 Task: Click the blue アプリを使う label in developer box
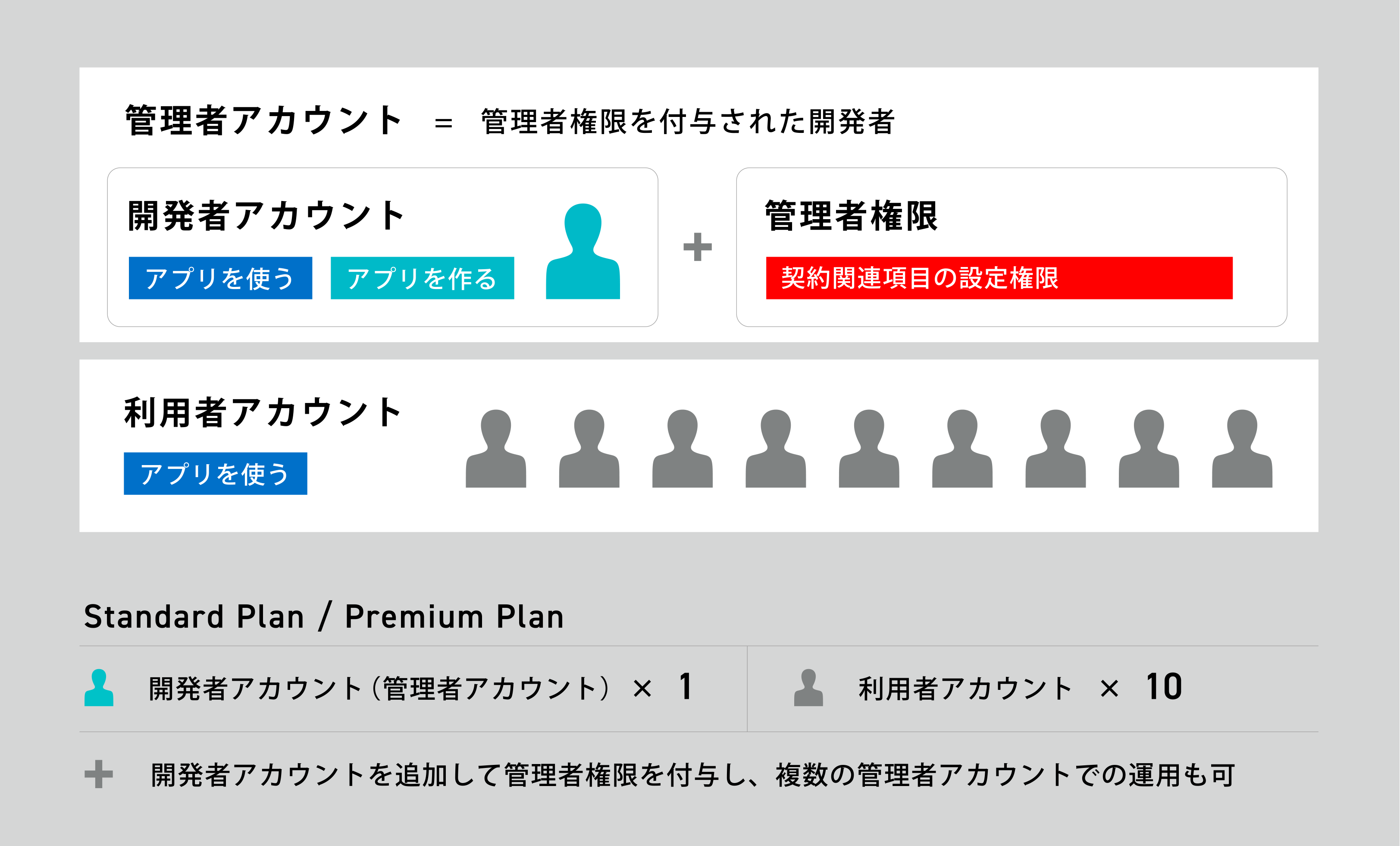(220, 278)
